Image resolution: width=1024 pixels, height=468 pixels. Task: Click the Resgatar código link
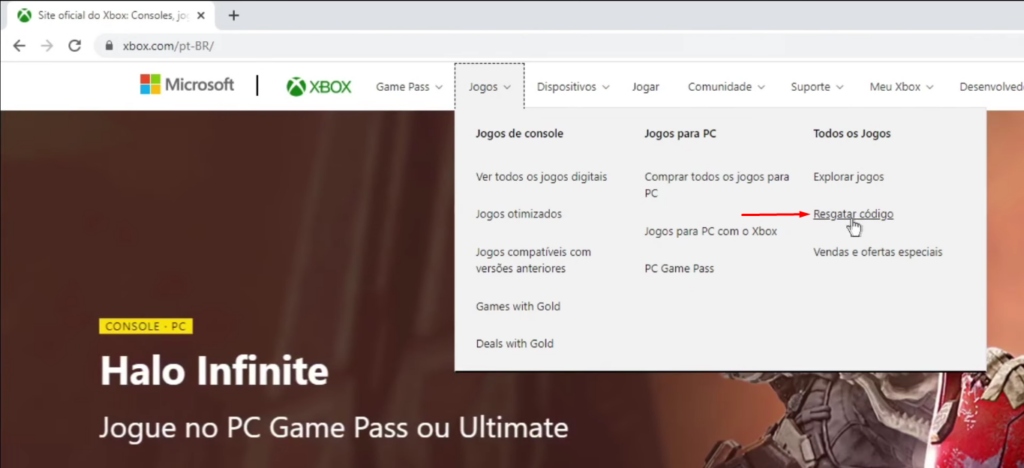pos(853,214)
